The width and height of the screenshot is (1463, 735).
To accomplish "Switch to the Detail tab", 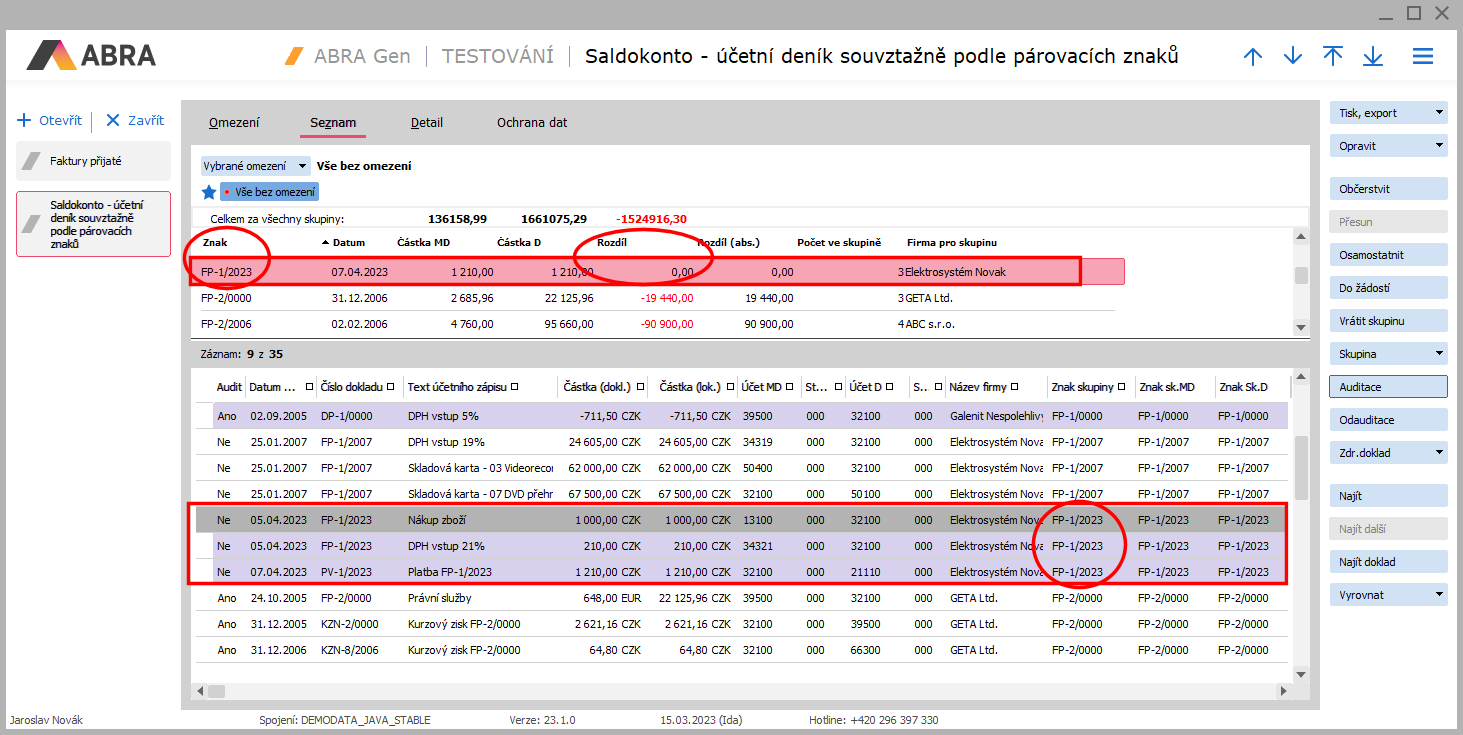I will tap(427, 123).
